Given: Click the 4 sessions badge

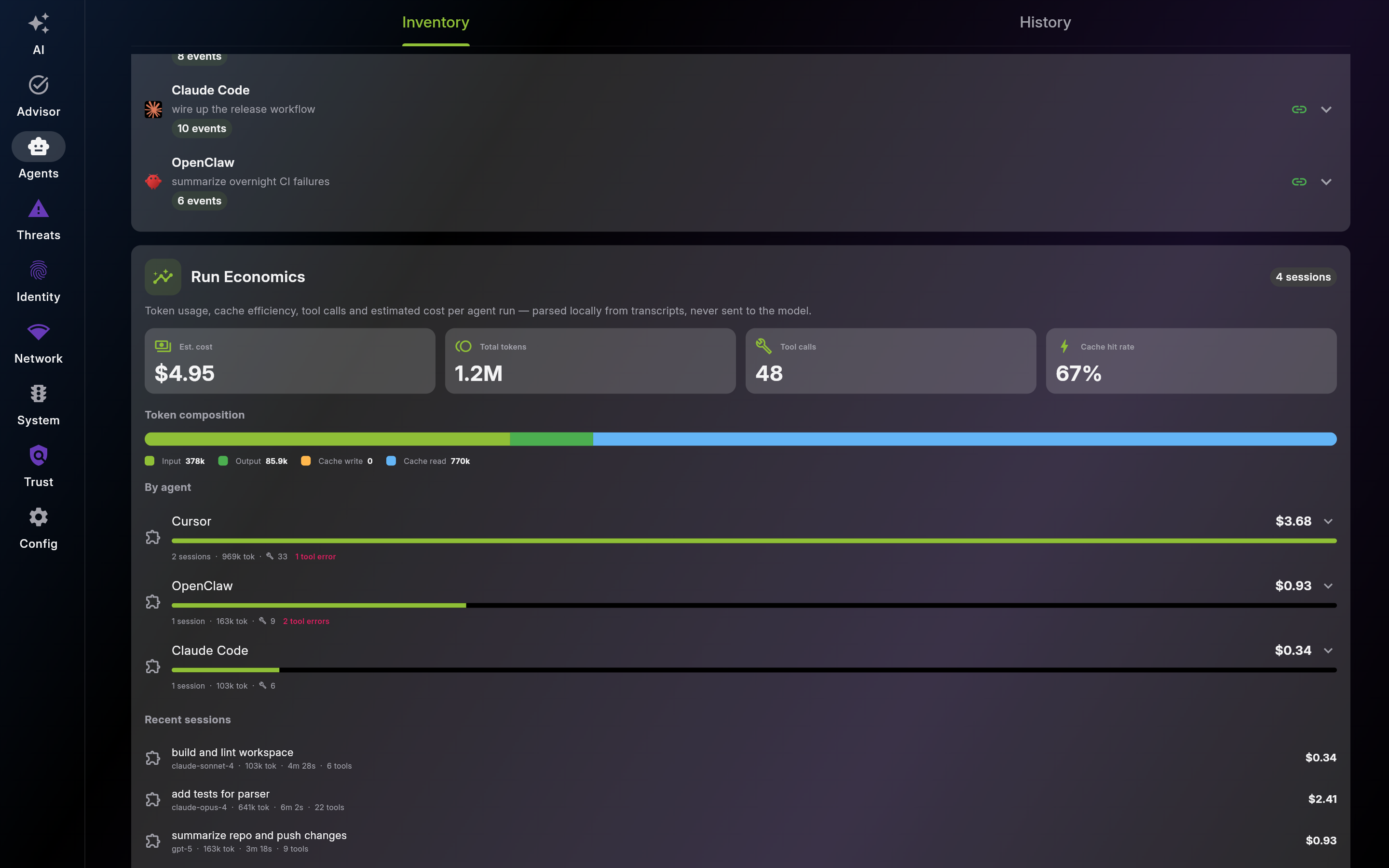Looking at the screenshot, I should click(1303, 277).
